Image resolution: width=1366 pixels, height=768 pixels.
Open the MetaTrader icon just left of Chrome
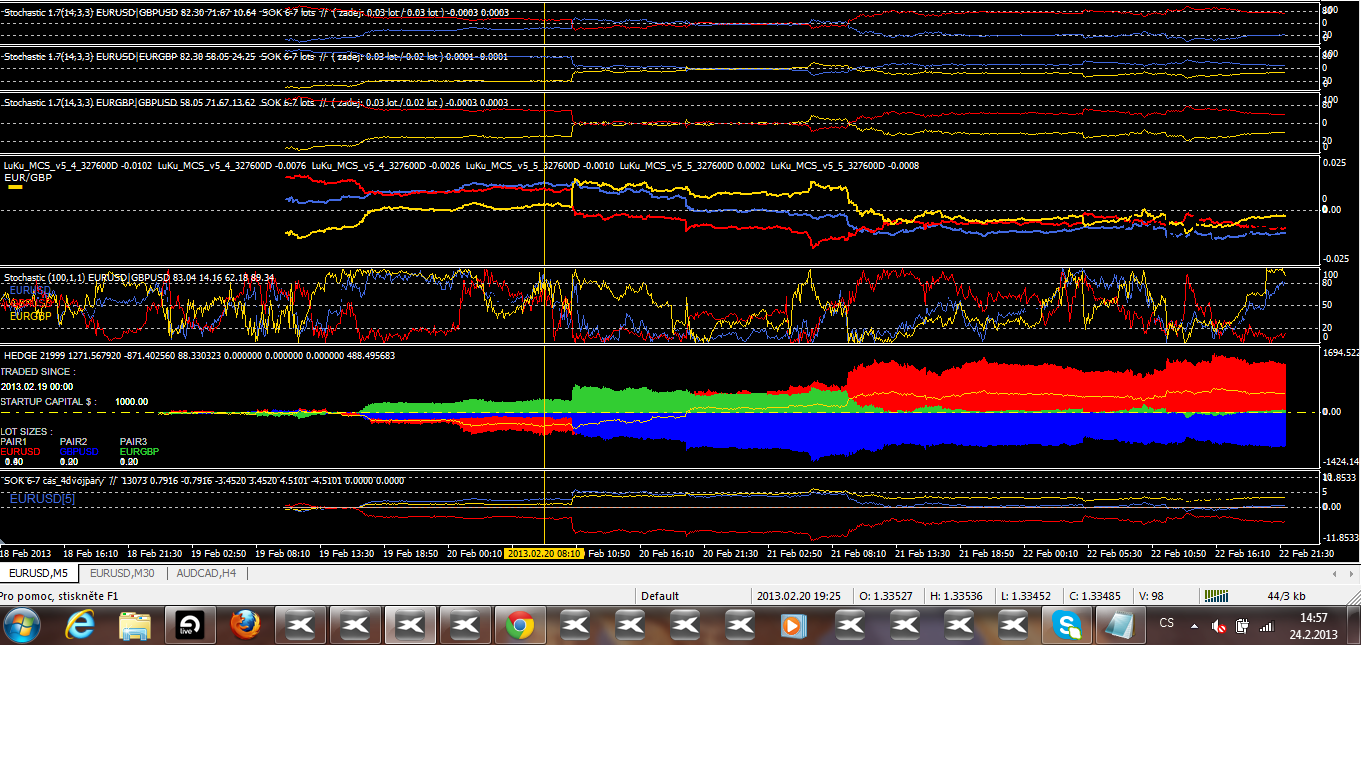(x=465, y=627)
